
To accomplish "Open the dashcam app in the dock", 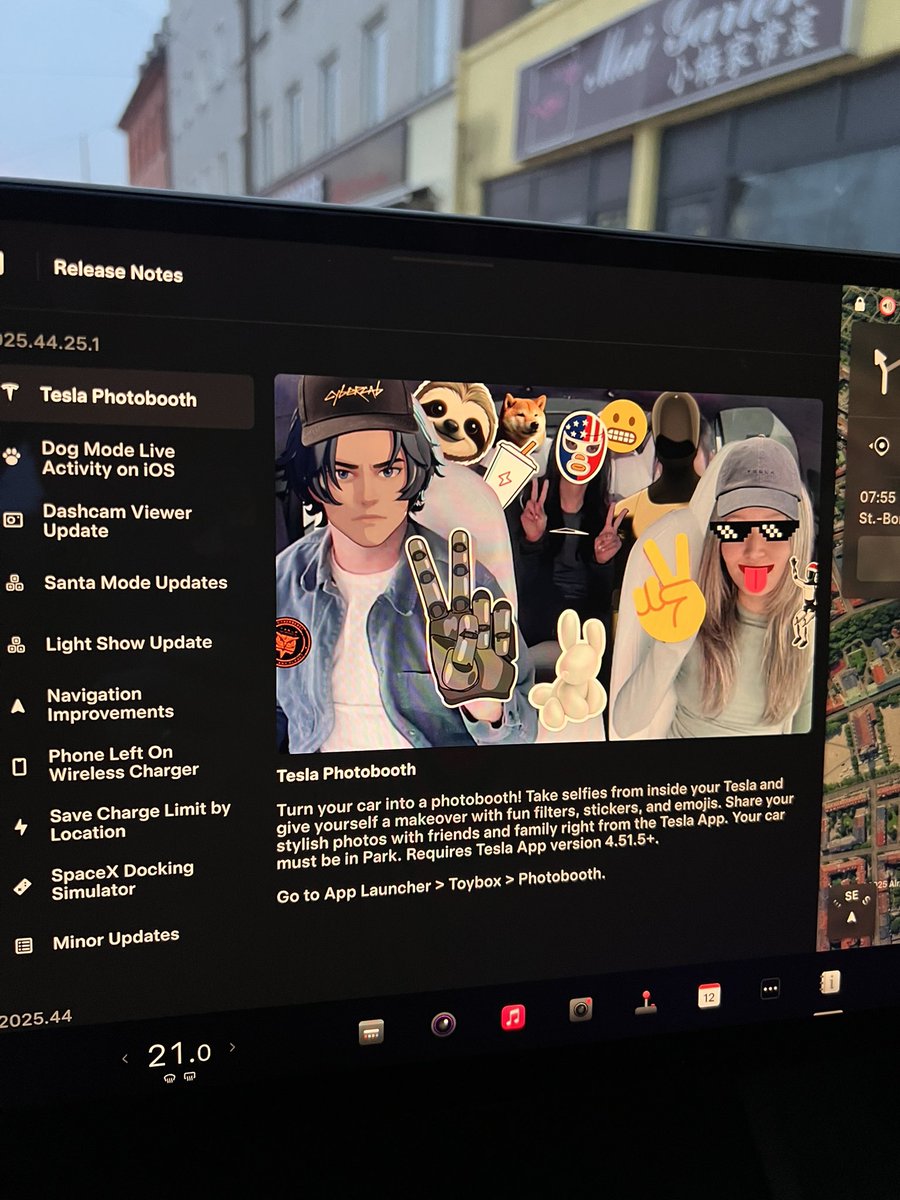I will click(581, 1009).
